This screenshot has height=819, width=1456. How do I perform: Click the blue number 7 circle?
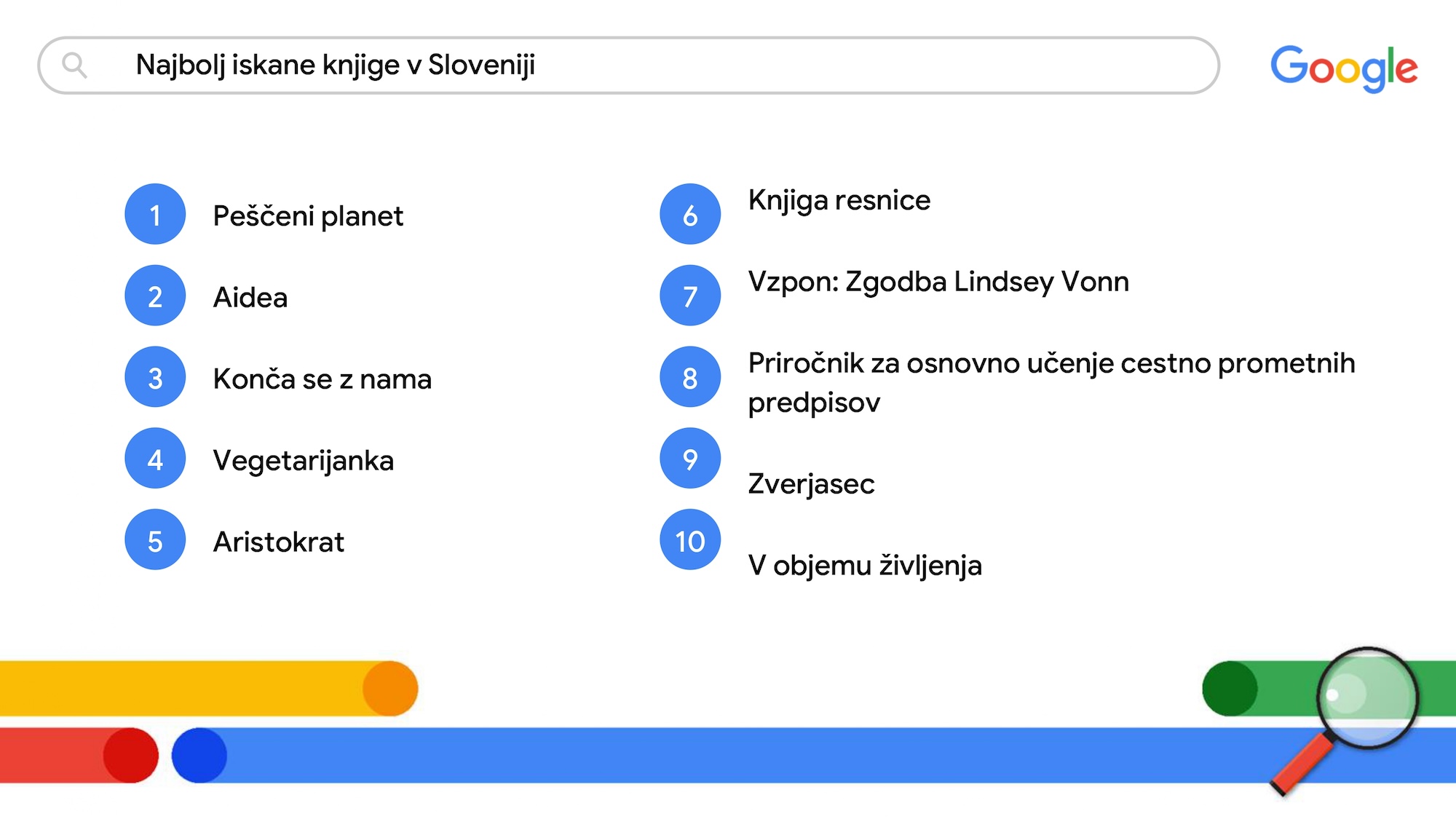(689, 296)
